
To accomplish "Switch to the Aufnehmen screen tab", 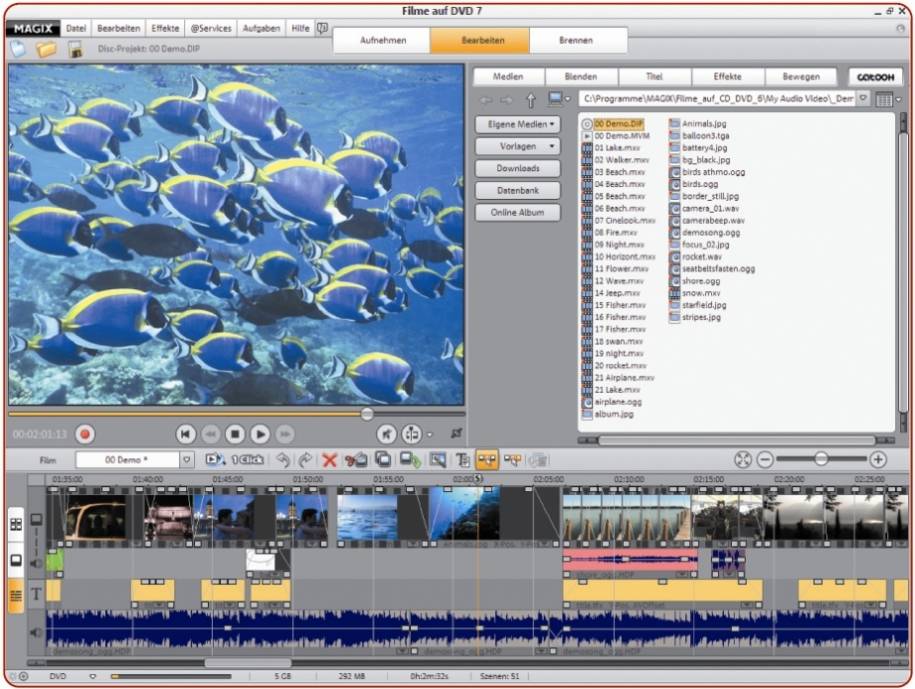I will tap(383, 40).
